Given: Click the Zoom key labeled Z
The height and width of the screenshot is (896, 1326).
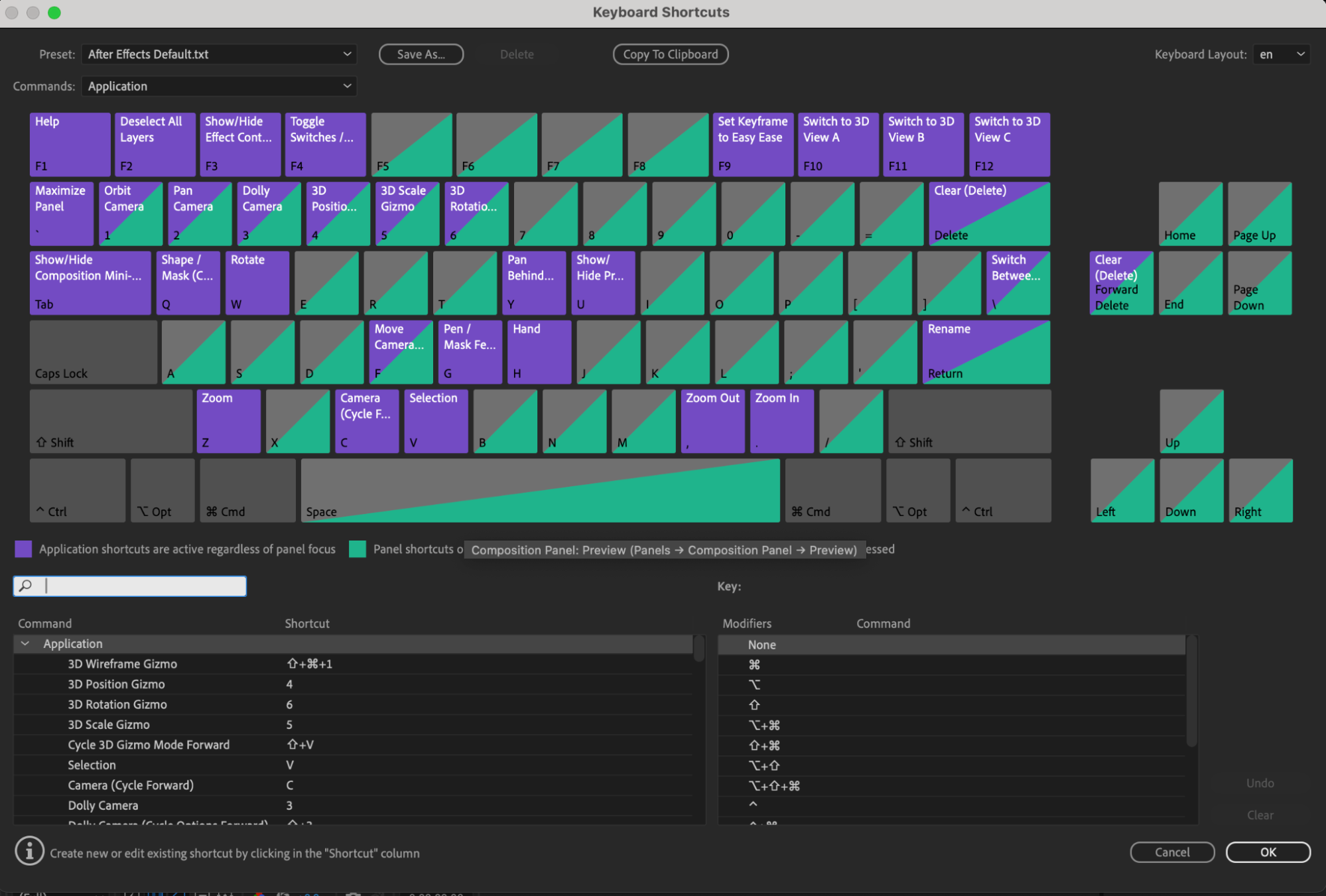Looking at the screenshot, I should click(x=228, y=420).
